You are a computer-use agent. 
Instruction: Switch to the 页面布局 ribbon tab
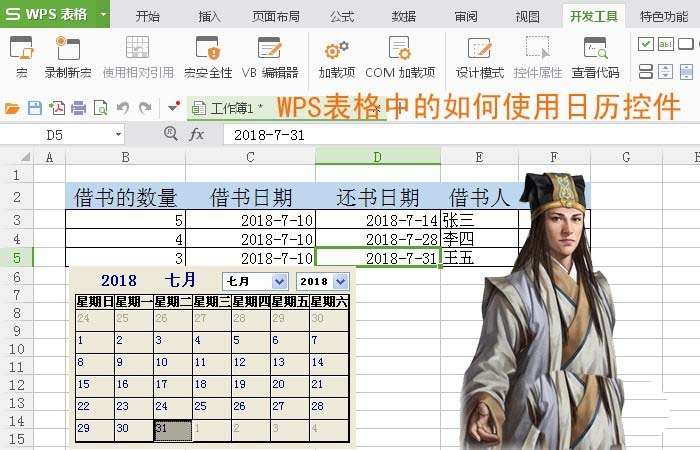(x=277, y=16)
